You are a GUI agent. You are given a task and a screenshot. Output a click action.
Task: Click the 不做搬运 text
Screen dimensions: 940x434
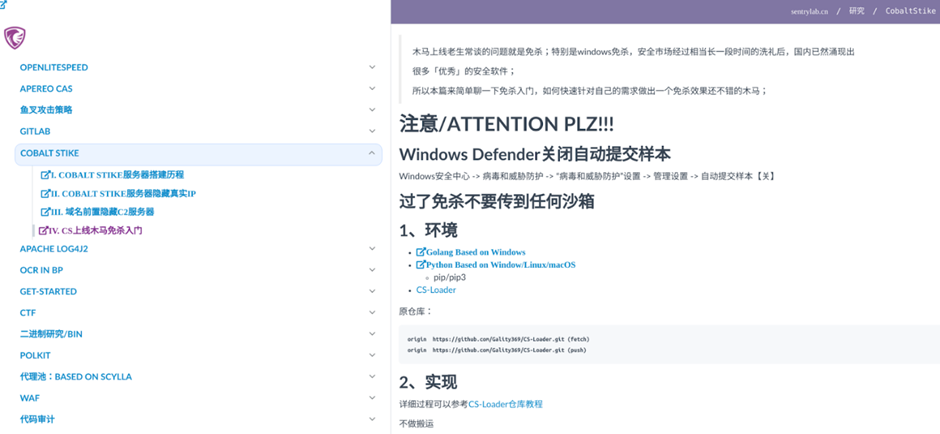415,424
